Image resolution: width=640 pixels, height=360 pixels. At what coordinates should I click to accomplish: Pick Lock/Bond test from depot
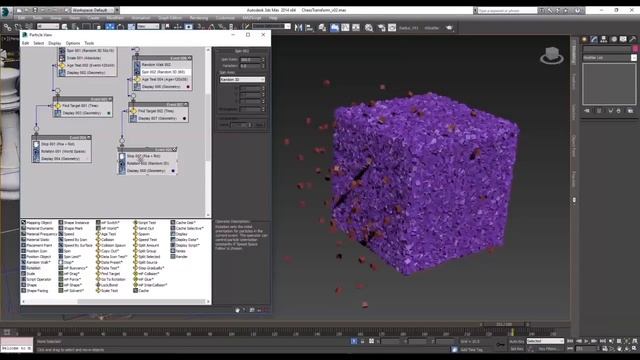pyautogui.click(x=107, y=285)
